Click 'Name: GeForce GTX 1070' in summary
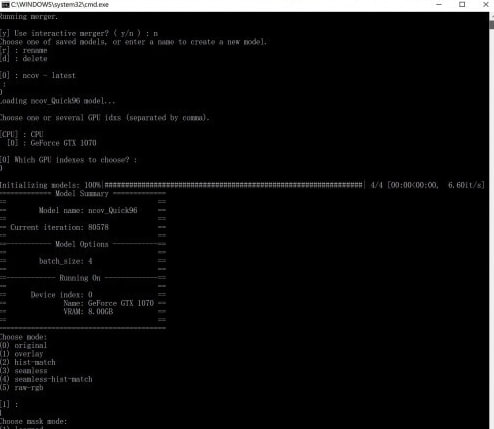This screenshot has width=494, height=429. [109, 303]
